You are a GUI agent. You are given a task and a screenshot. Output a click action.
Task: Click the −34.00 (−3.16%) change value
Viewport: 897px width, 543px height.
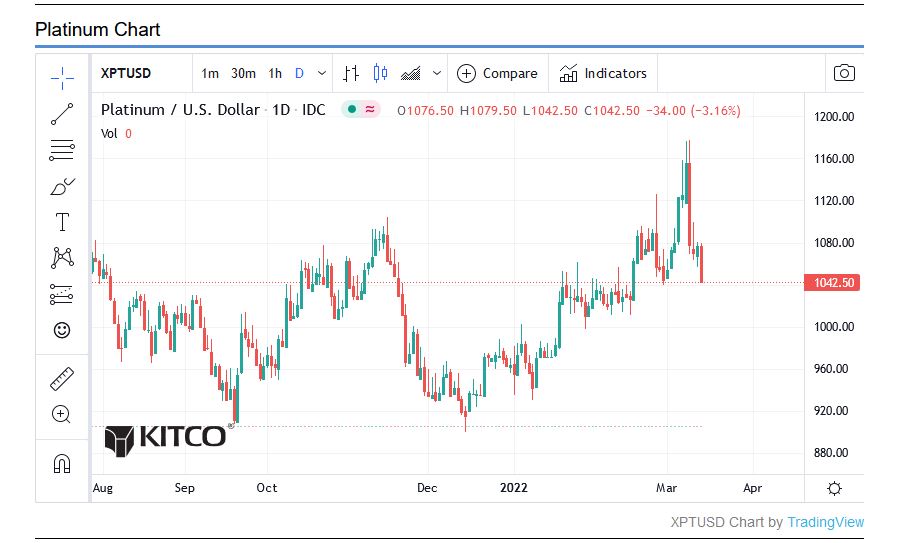(x=693, y=110)
